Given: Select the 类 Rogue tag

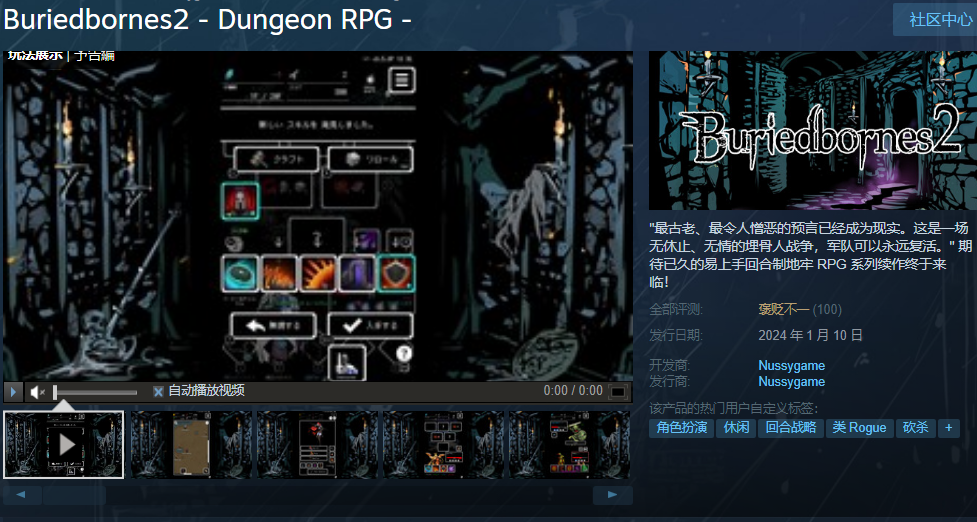Looking at the screenshot, I should coord(859,428).
